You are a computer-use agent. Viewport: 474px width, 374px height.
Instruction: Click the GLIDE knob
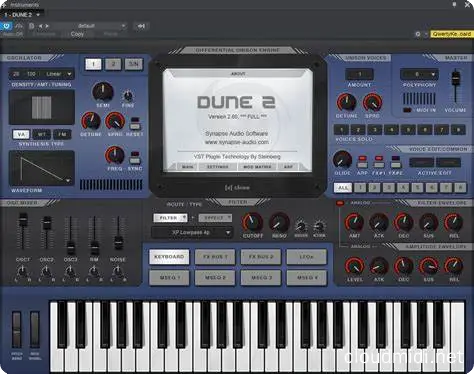342,159
